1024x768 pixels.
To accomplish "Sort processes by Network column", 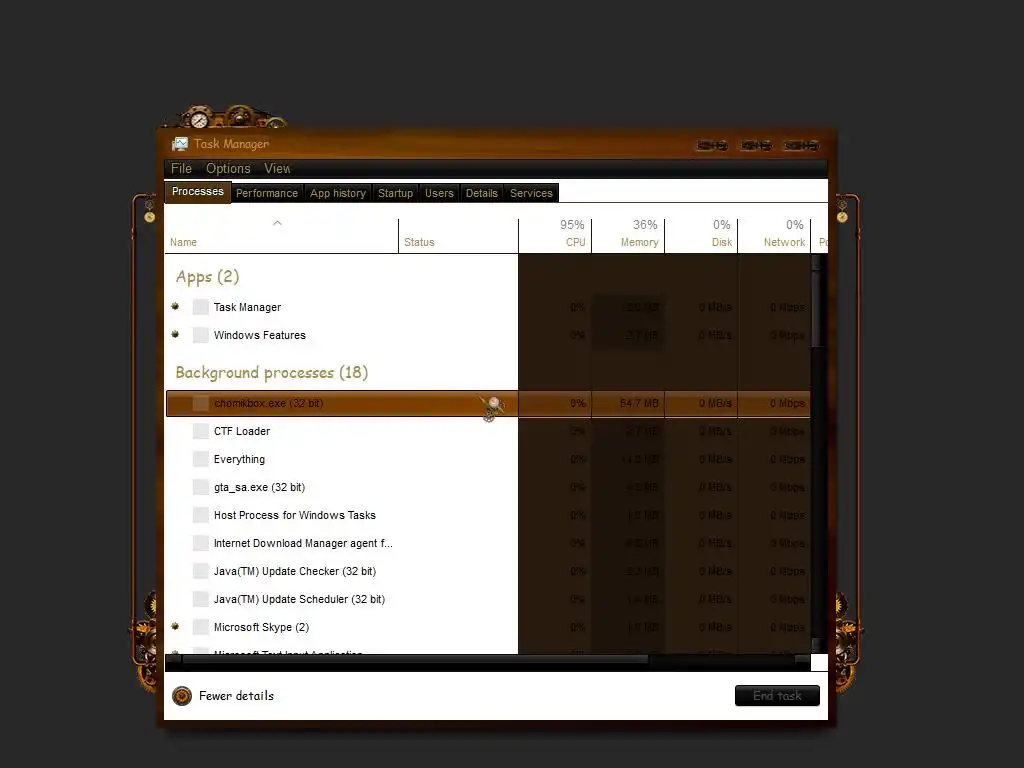I will coord(775,236).
